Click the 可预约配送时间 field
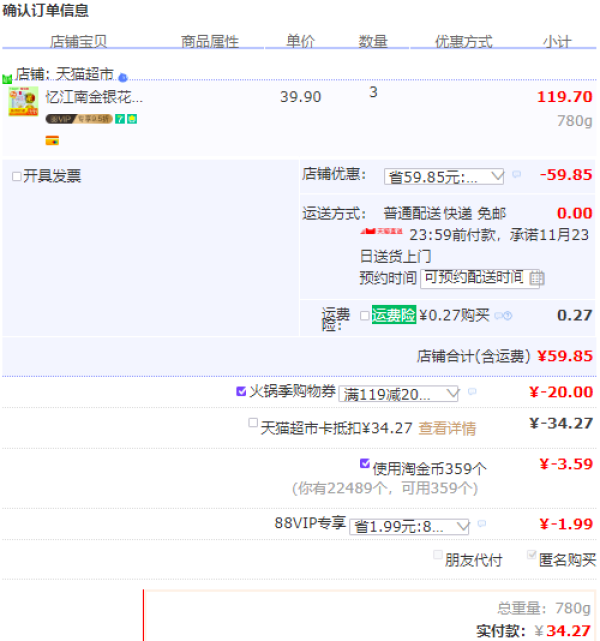The image size is (600, 641). pos(480,278)
